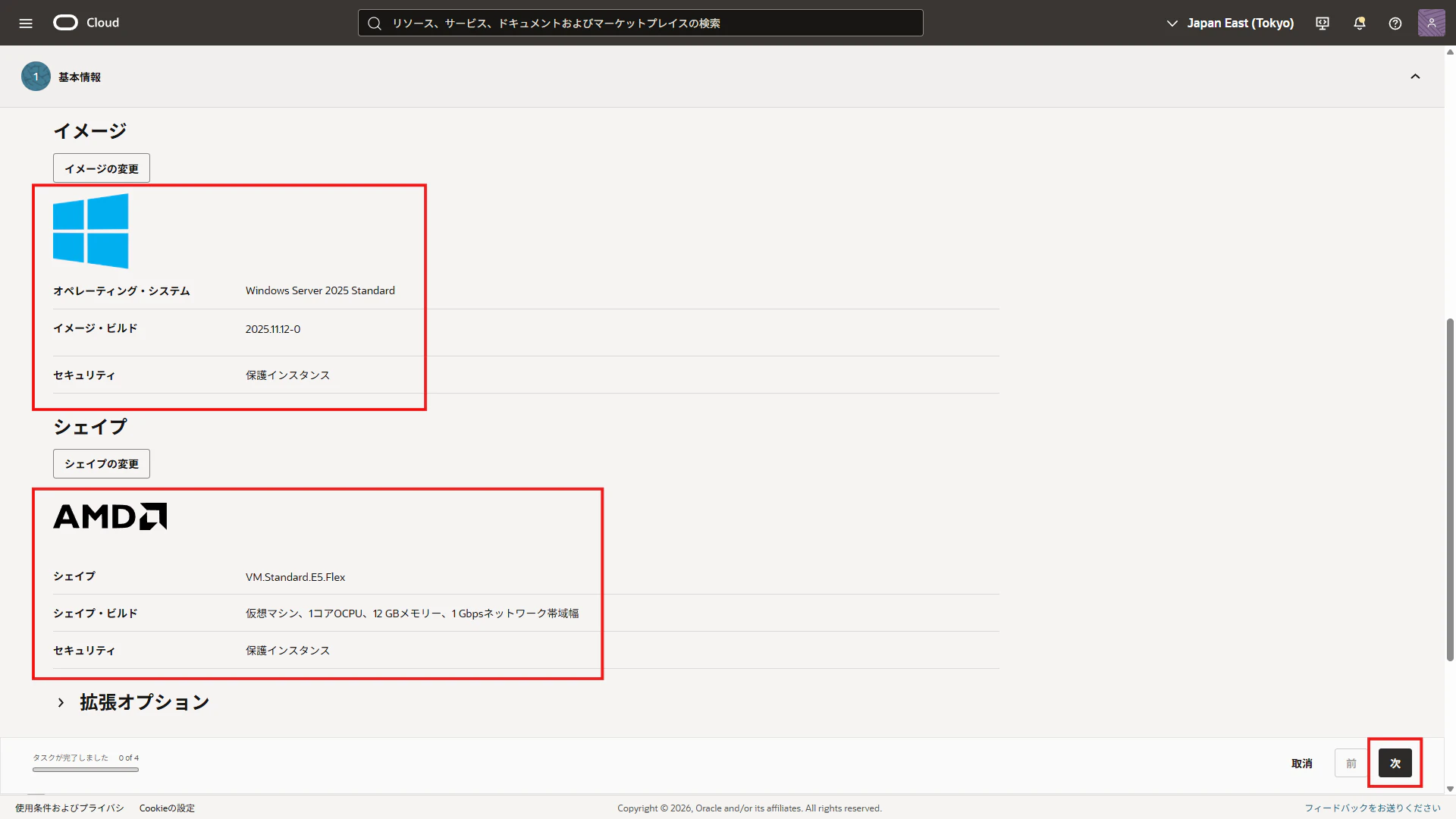Click the AMD logo

pos(110,516)
